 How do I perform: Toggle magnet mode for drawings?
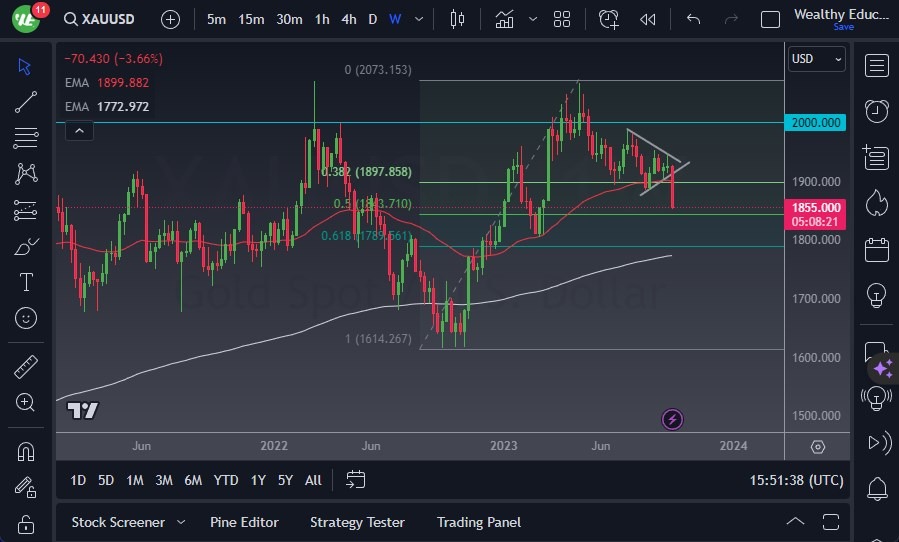26,451
